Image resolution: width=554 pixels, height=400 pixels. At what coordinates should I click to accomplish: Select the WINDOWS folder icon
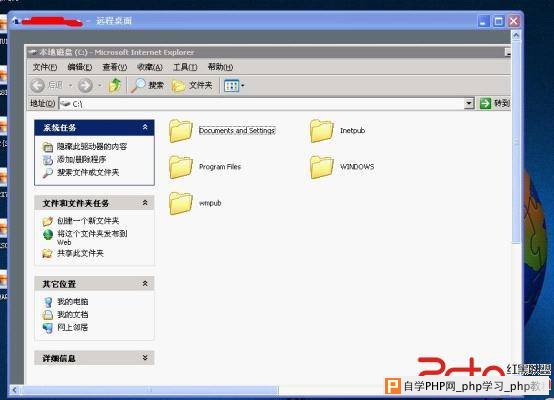(322, 167)
